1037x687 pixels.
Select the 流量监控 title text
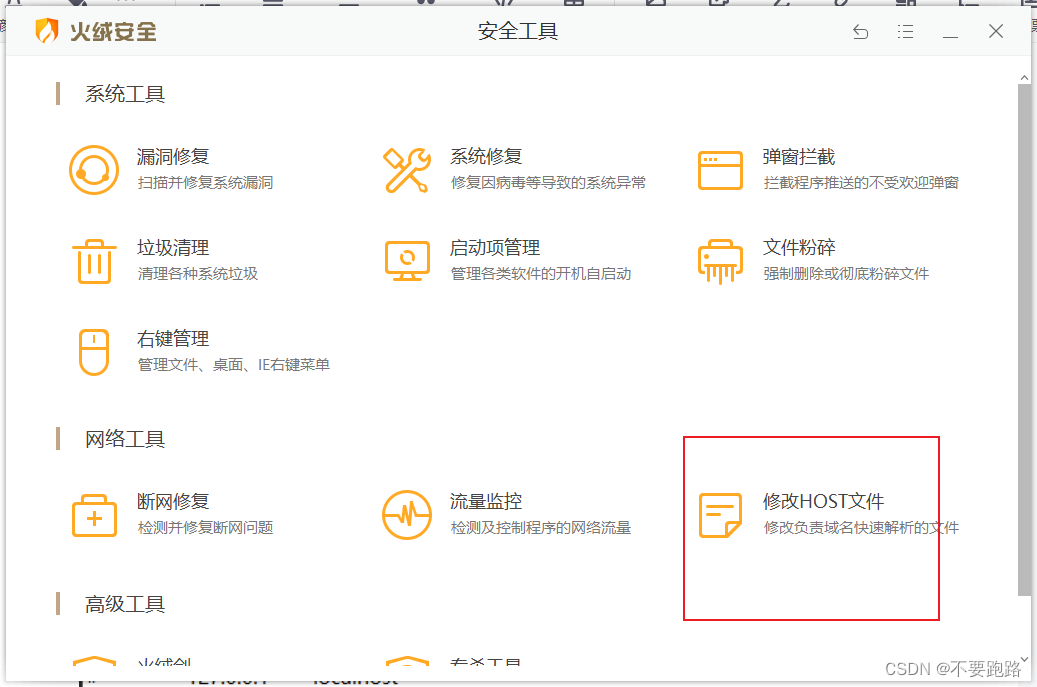(486, 501)
